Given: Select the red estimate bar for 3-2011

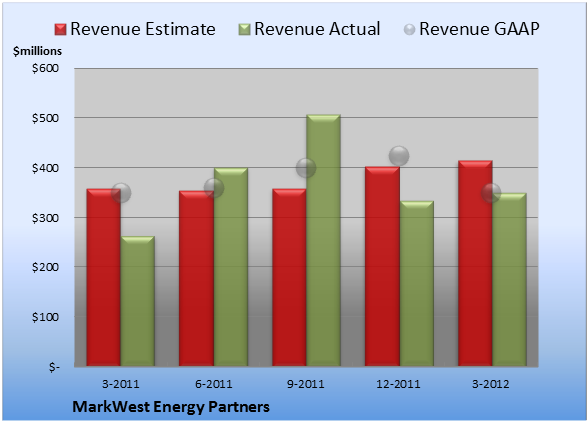Looking at the screenshot, I should coord(104,278).
